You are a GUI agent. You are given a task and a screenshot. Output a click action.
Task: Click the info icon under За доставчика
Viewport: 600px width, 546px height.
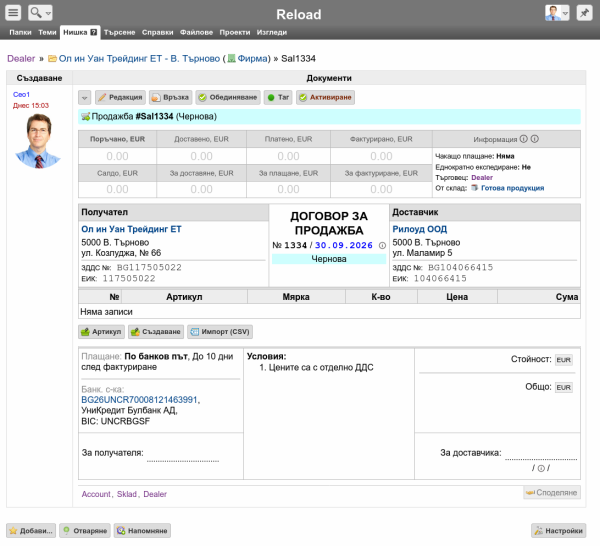click(x=541, y=468)
